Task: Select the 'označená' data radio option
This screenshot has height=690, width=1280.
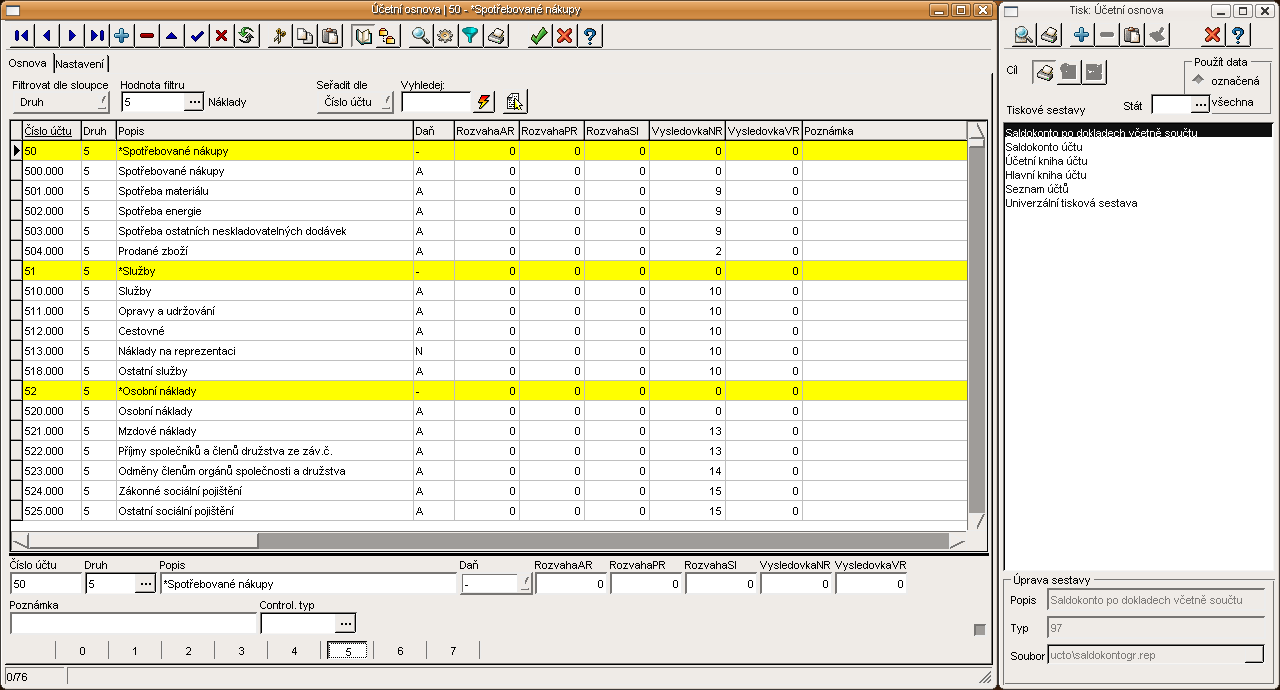Action: [1198, 80]
